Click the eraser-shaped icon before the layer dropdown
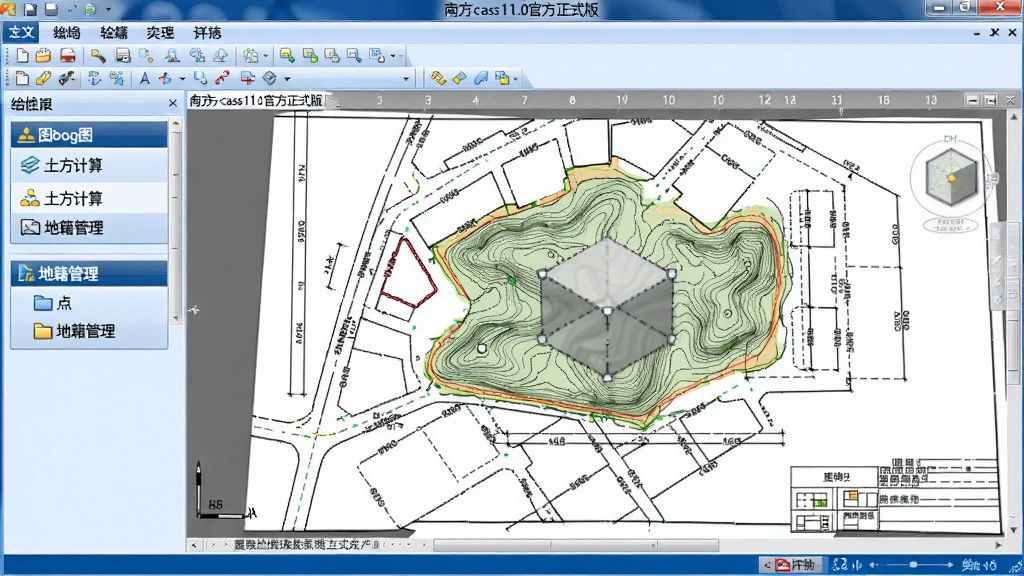Viewport: 1024px width, 576px height. coord(221,56)
